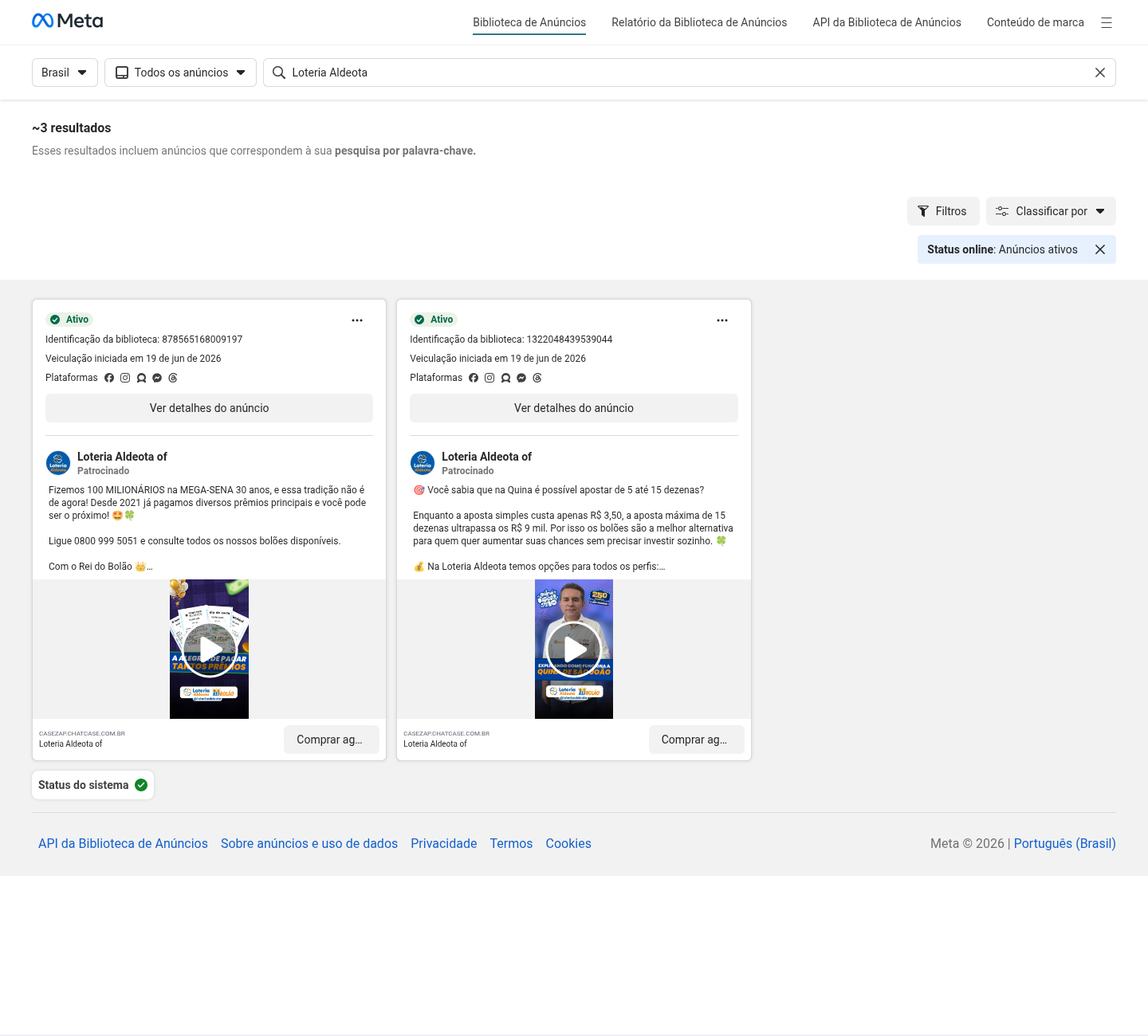Screen dimensions: 1148x1036
Task: Open the Cookies footer link
Action: click(568, 843)
